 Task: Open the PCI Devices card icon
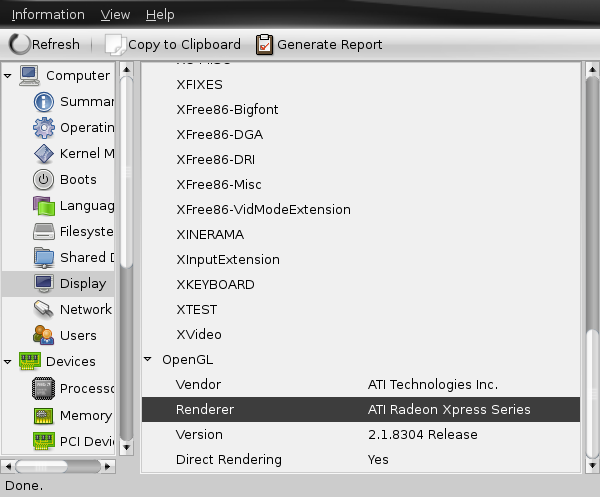click(44, 442)
